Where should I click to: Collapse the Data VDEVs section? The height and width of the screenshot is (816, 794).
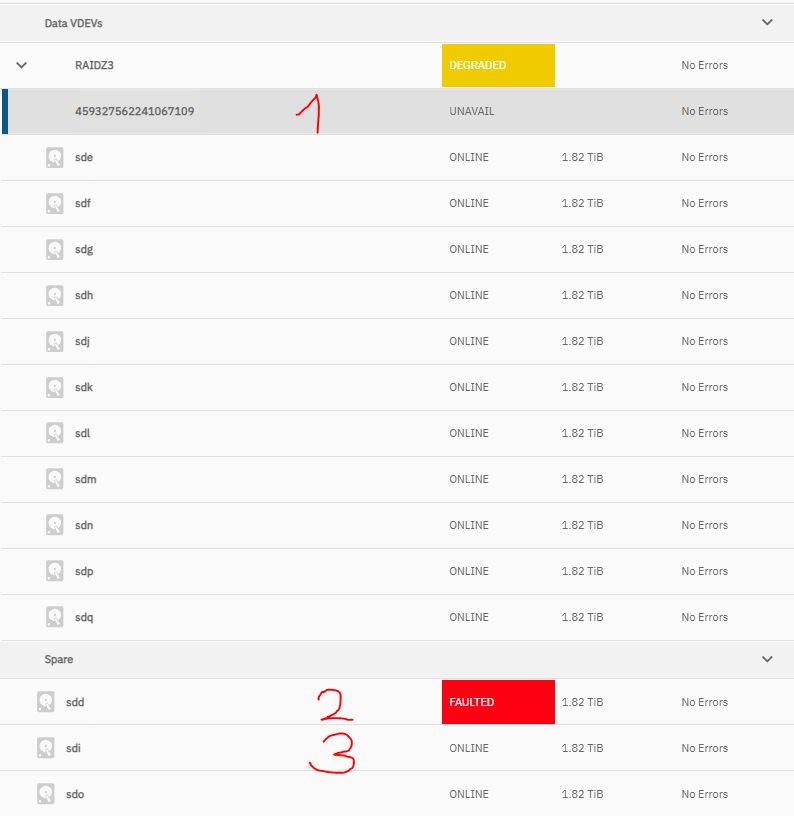(x=767, y=22)
